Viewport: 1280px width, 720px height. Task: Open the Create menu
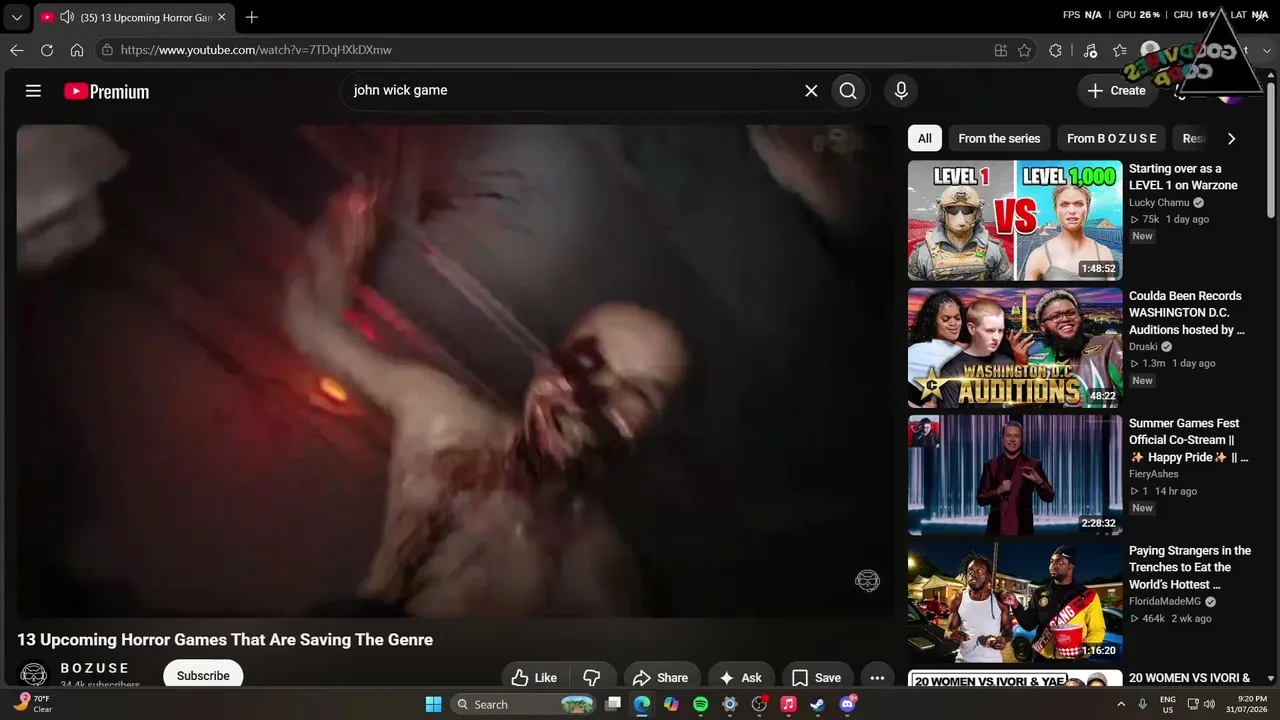(x=1117, y=91)
